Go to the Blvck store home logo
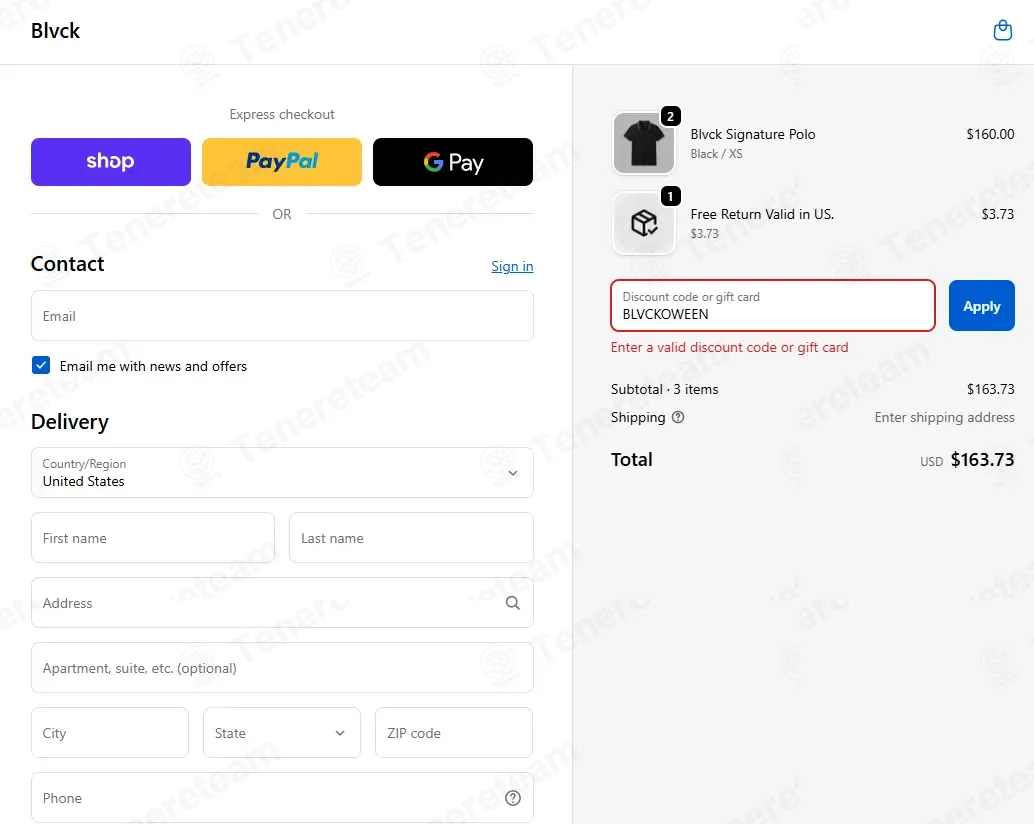Image resolution: width=1034 pixels, height=824 pixels. 55,31
